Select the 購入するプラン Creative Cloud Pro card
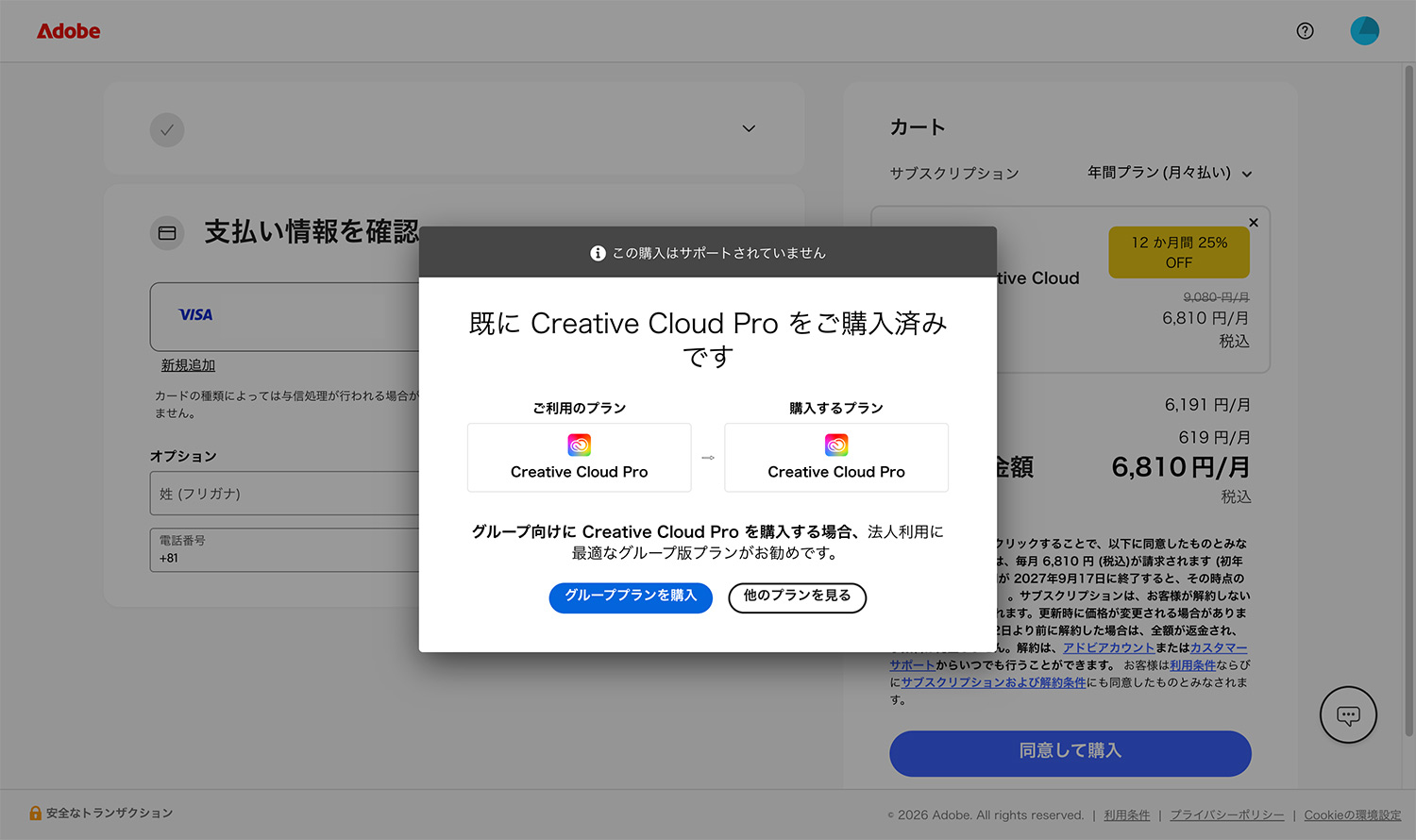This screenshot has height=840, width=1416. tap(836, 458)
